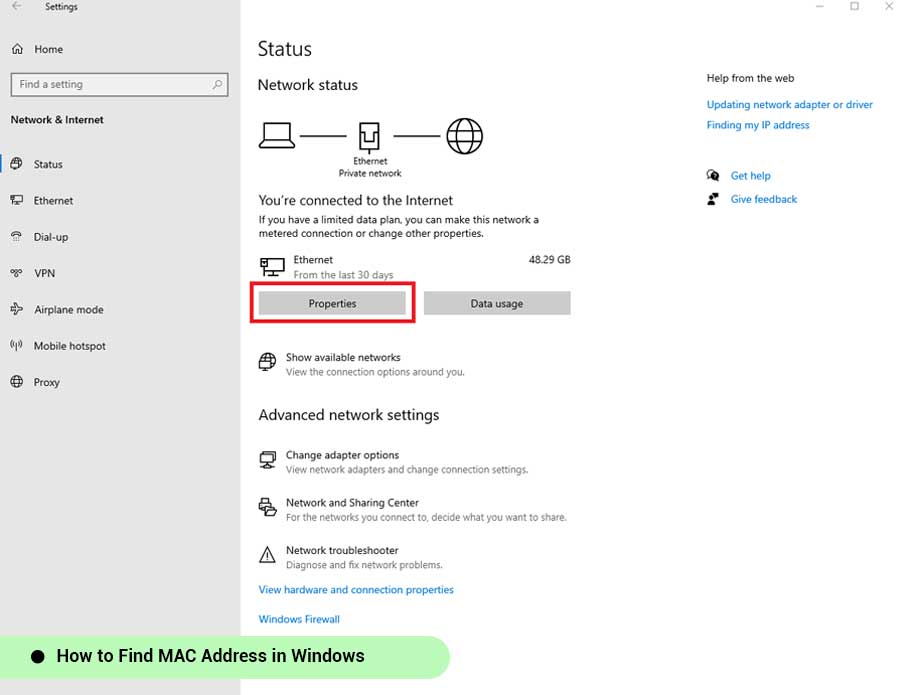Select Proxy in the sidebar
This screenshot has height=695, width=900.
click(x=46, y=382)
